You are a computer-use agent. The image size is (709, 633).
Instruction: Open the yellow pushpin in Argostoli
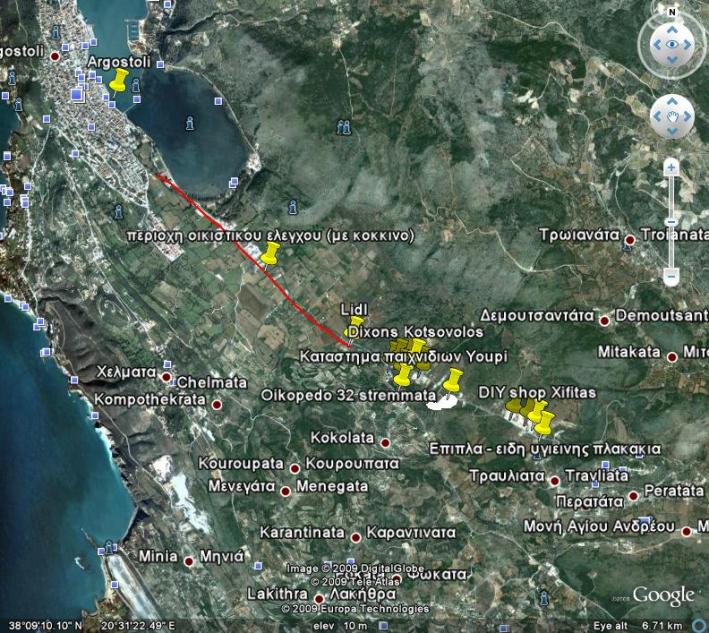119,80
